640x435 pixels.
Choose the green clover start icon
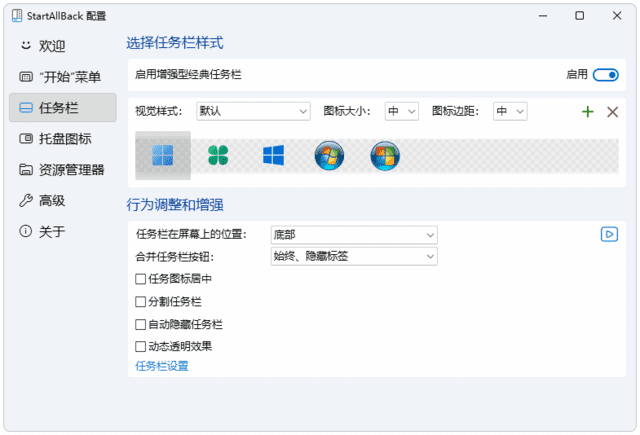coord(218,155)
